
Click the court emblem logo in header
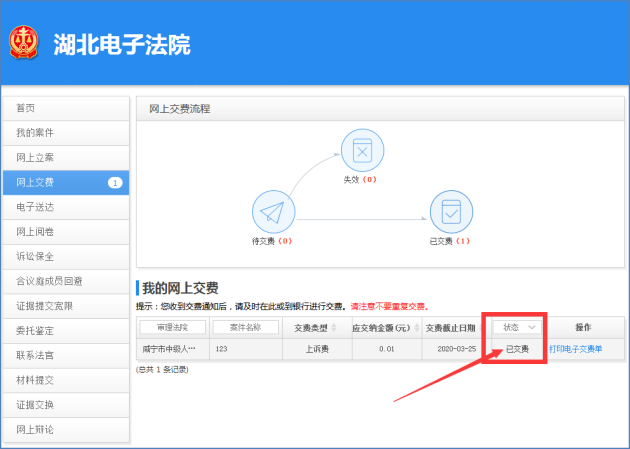(23, 43)
